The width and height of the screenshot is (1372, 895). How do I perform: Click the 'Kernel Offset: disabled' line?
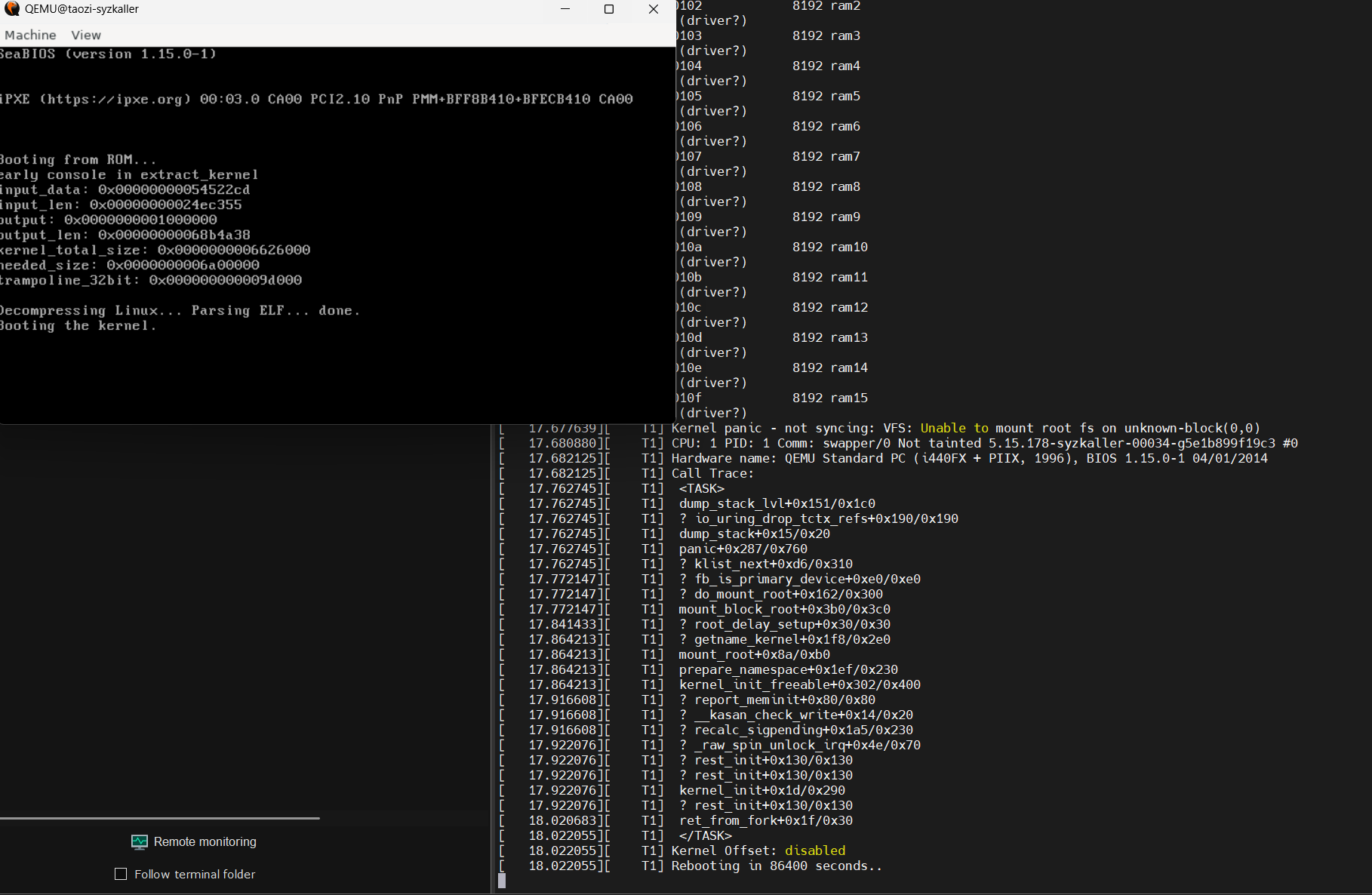(758, 850)
